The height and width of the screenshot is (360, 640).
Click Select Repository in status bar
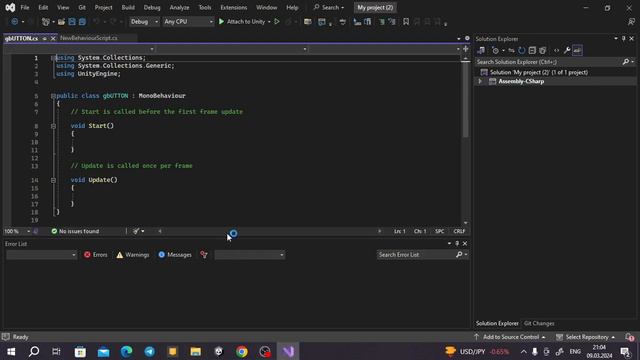pyautogui.click(x=586, y=337)
